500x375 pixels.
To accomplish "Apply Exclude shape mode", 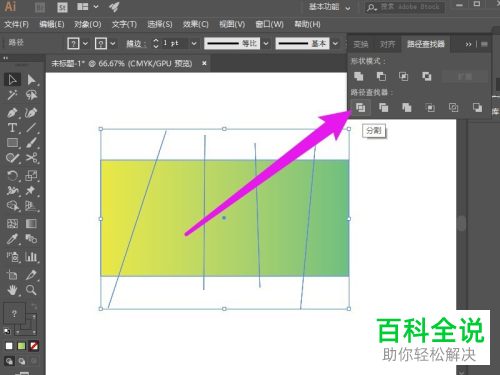I will click(427, 76).
